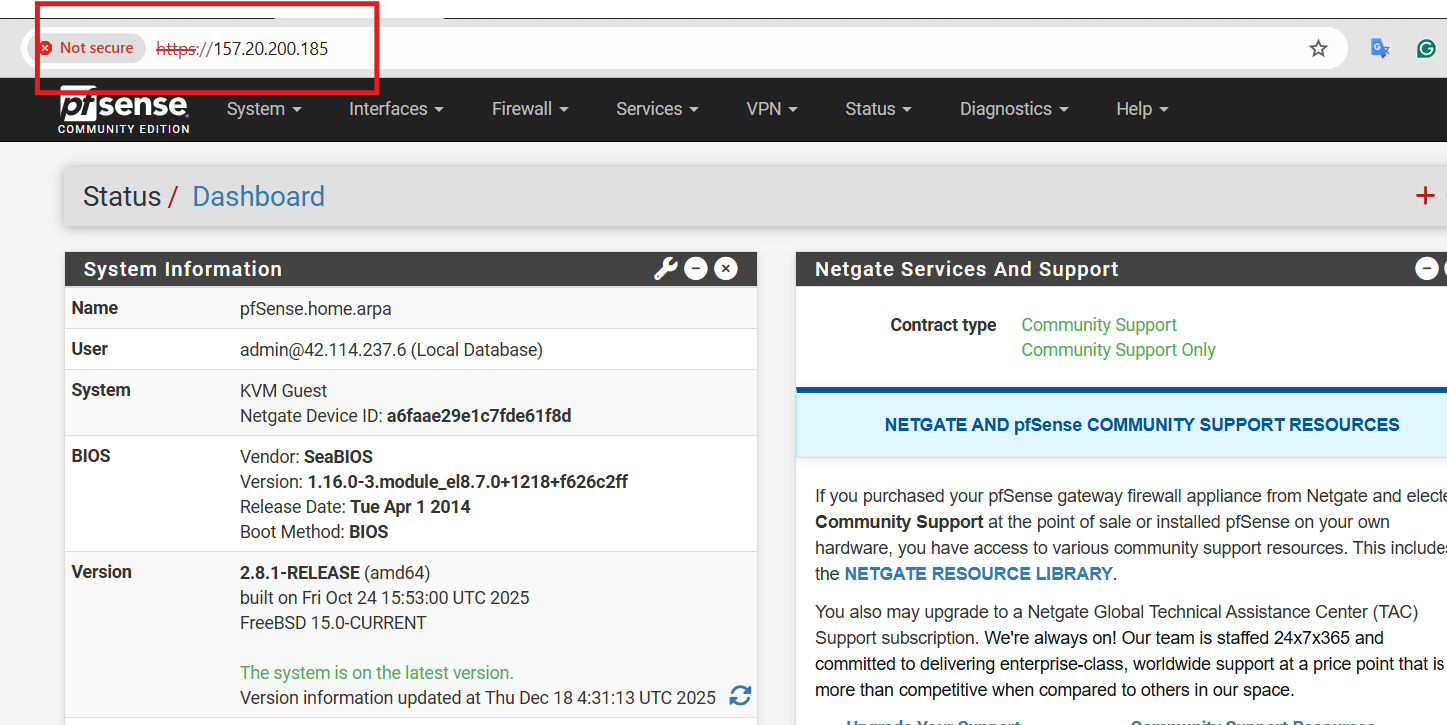Click the Not secure site badge

pyautogui.click(x=86, y=48)
